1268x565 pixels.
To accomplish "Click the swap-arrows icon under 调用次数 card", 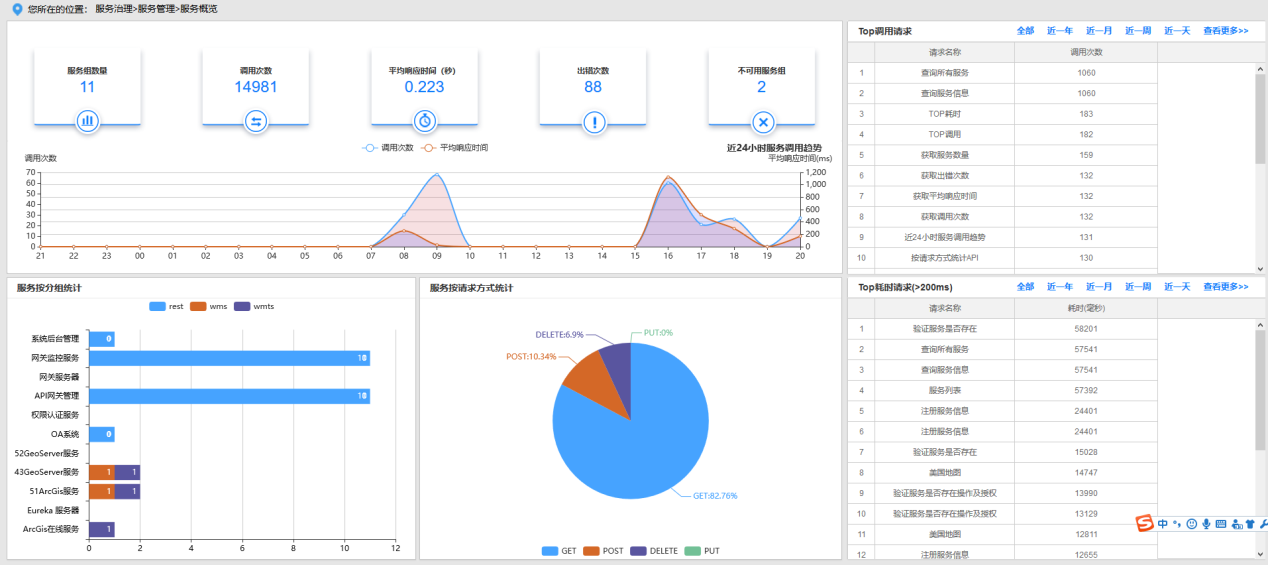I will coord(256,122).
